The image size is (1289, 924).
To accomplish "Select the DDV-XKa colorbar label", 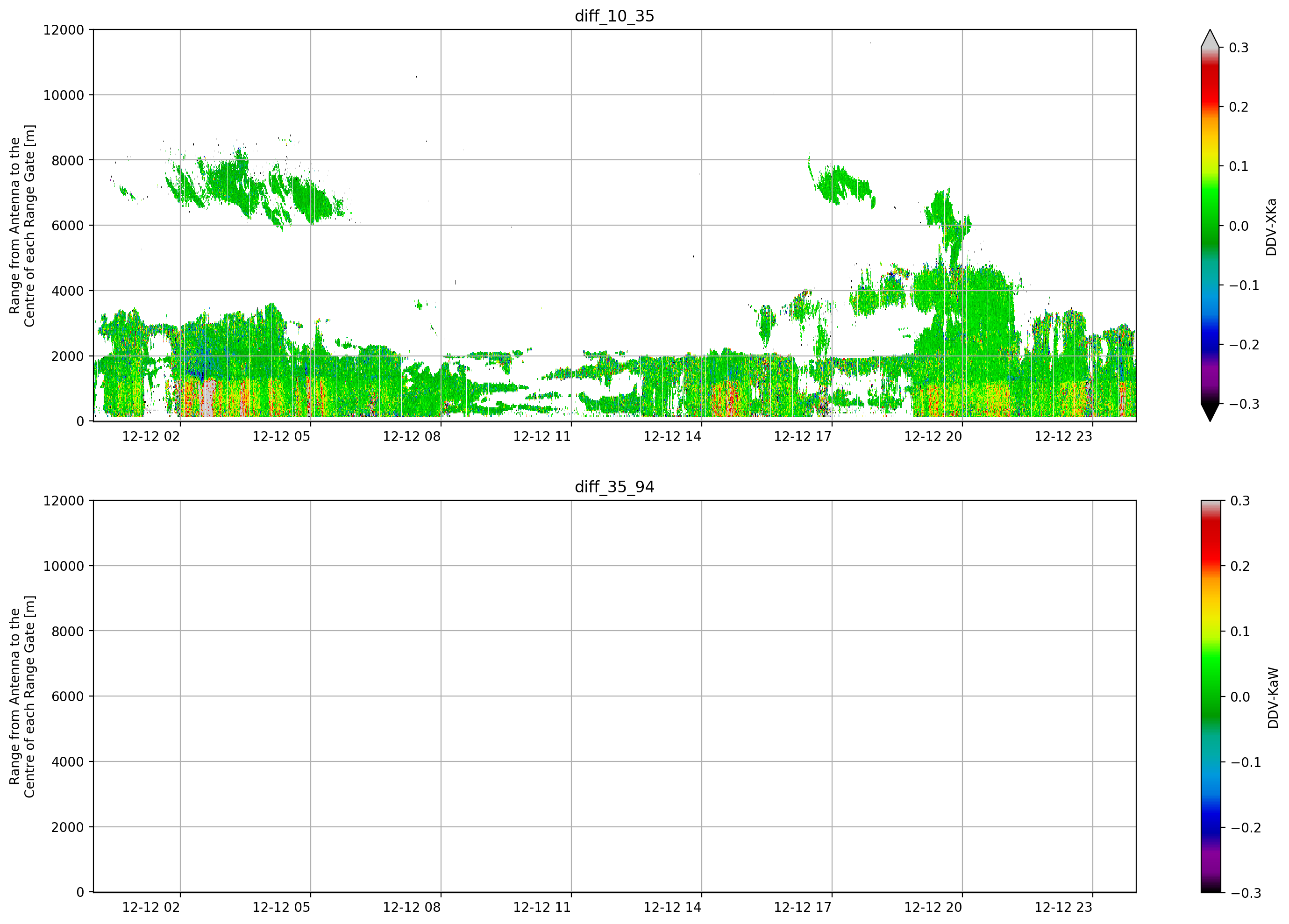I will pos(1271,227).
